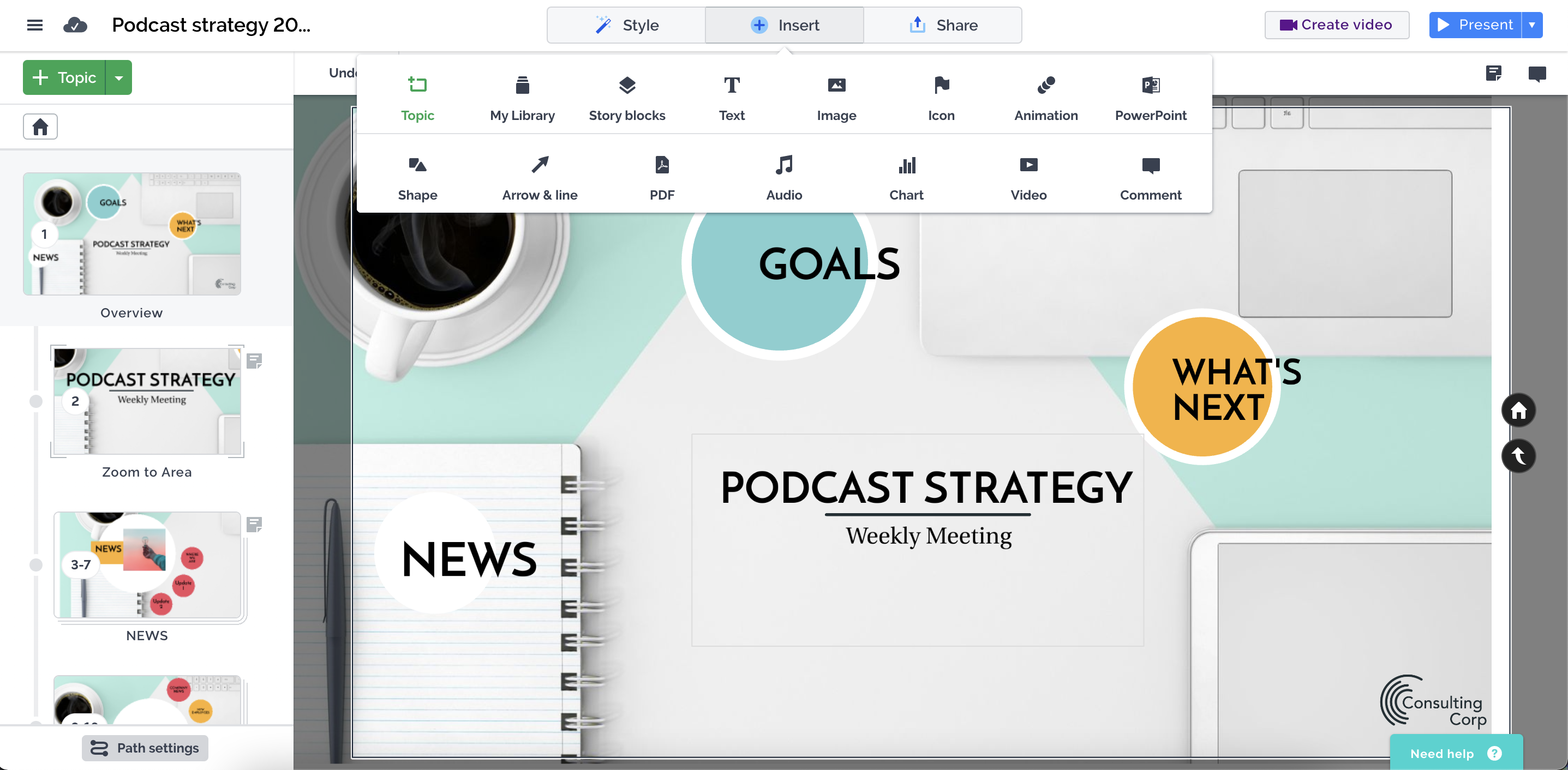The image size is (1568, 770).
Task: Import a PowerPoint file
Action: click(1151, 97)
